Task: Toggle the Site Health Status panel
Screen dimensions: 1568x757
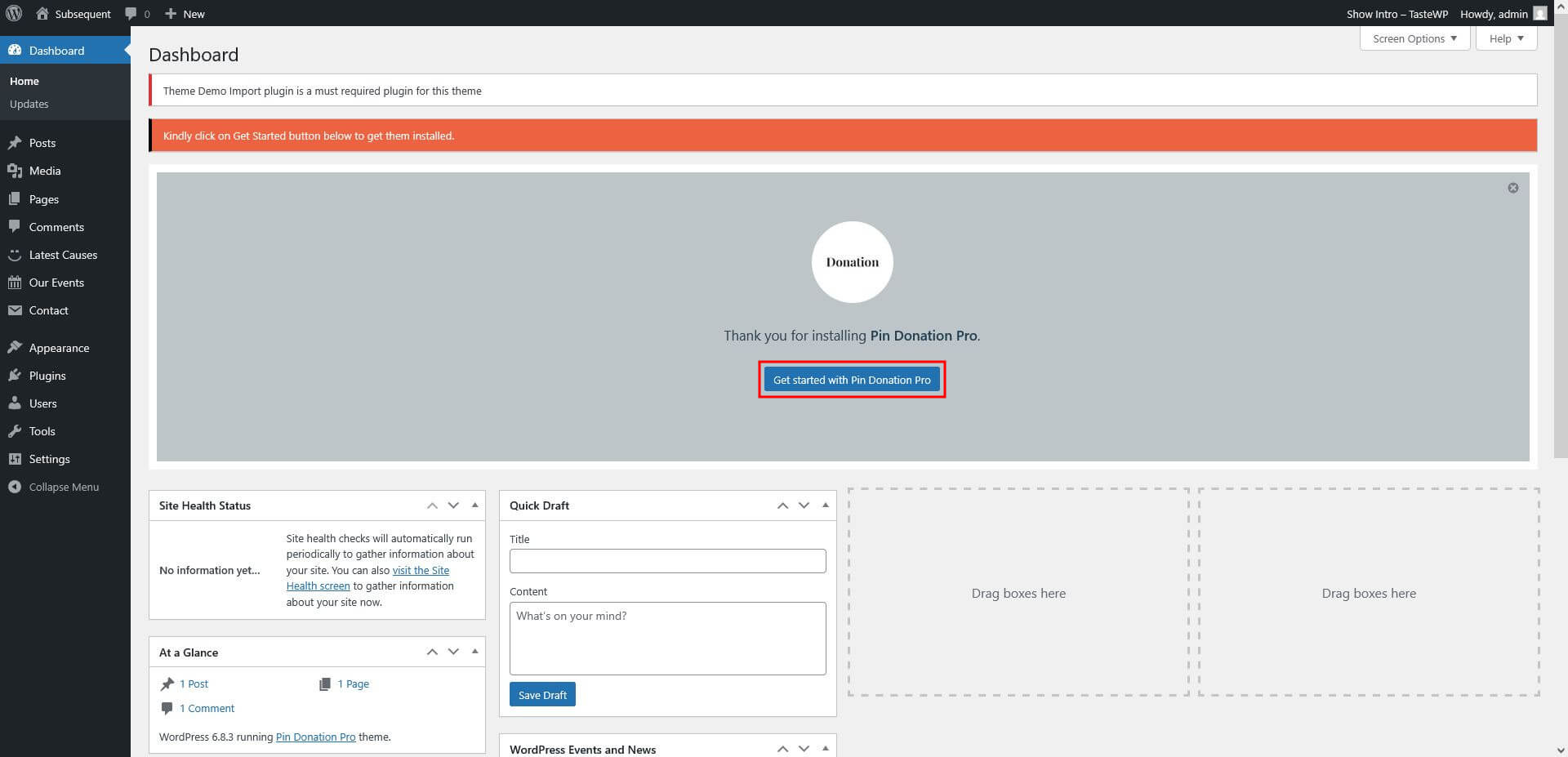Action: (x=474, y=505)
